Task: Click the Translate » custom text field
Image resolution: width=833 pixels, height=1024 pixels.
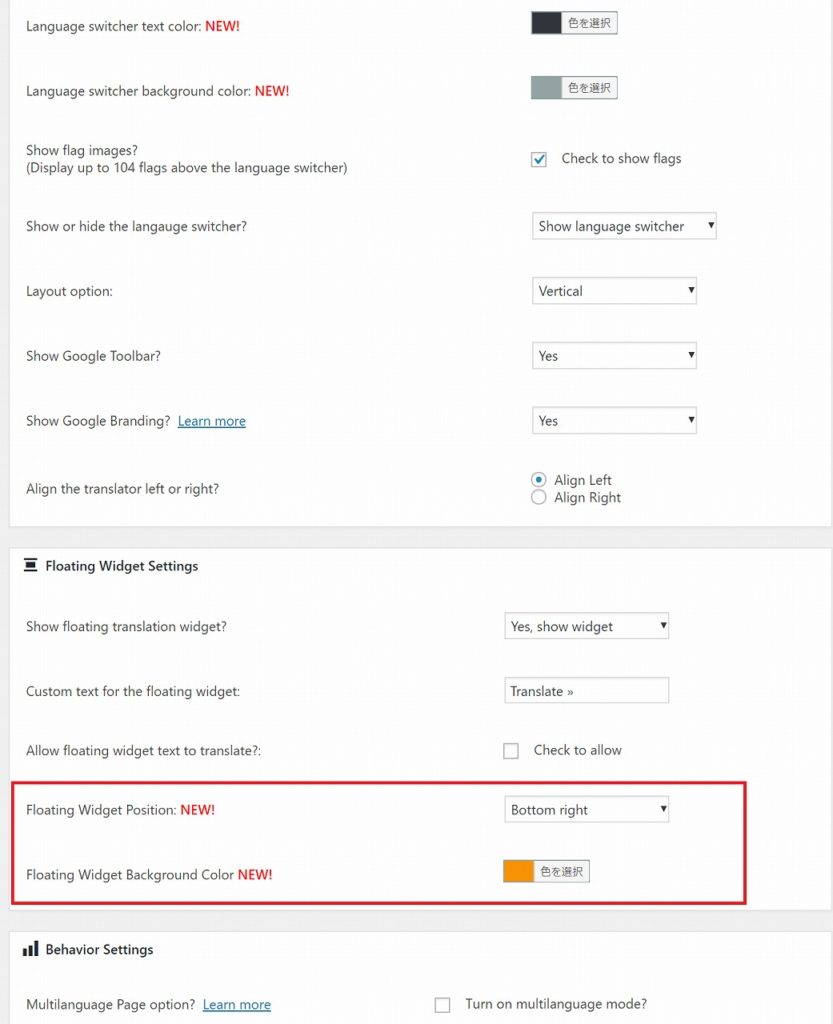Action: (586, 691)
